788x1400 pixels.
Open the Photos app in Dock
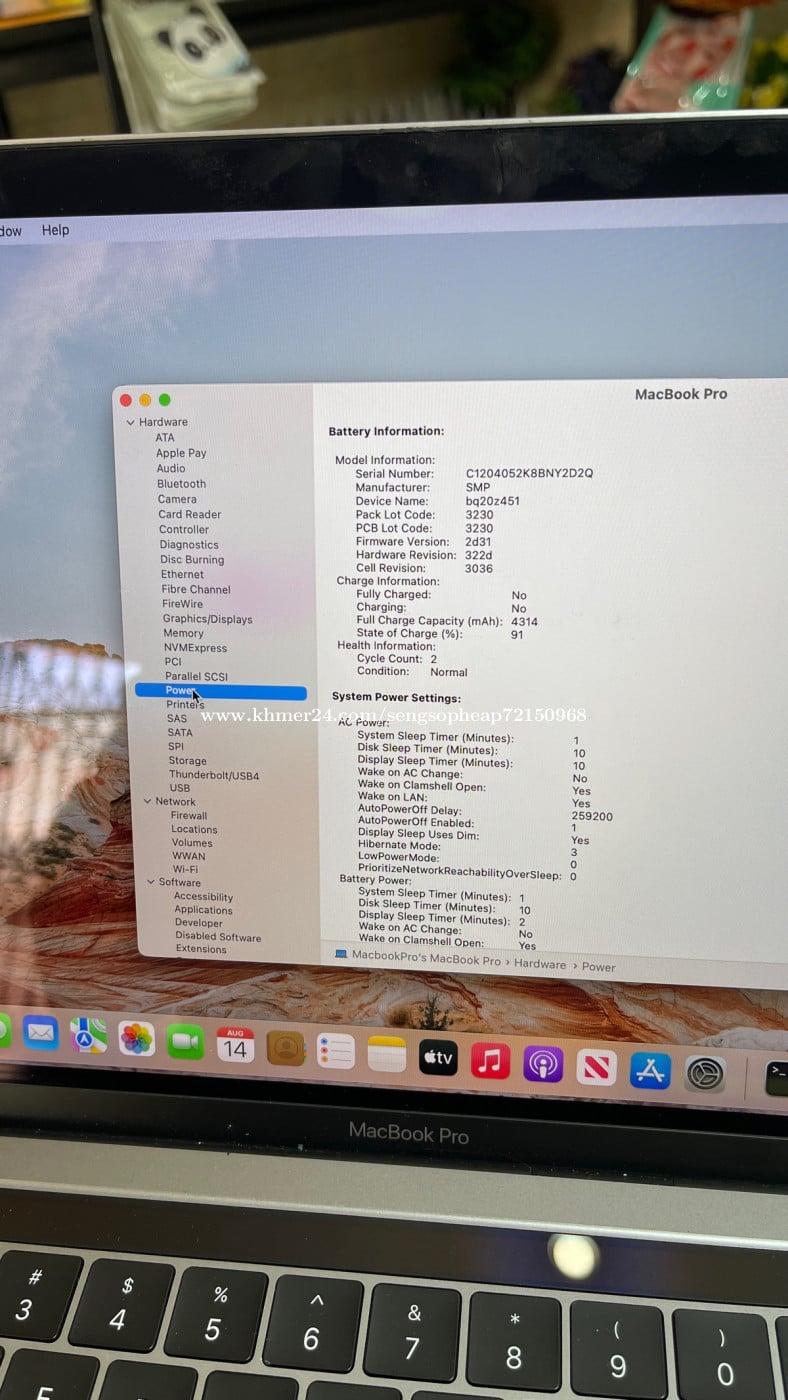(x=136, y=1038)
